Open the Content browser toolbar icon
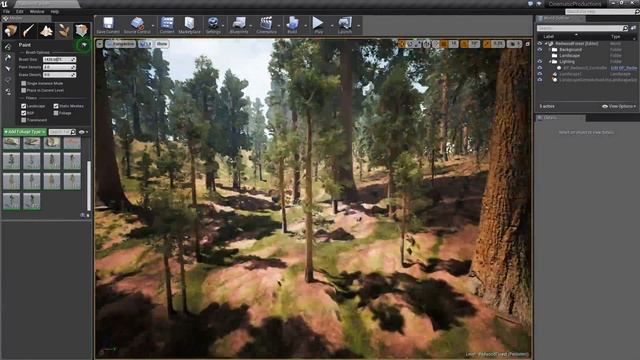This screenshot has width=640, height=360. [x=167, y=25]
